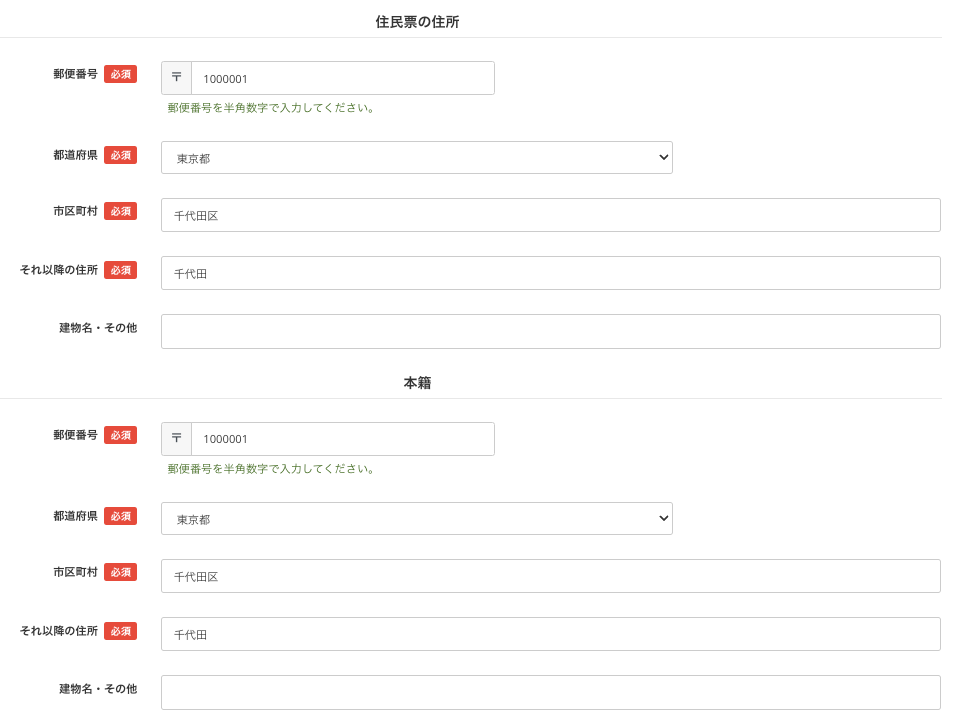Click the 〒 postal icon in 住民票の住所 section
The width and height of the screenshot is (954, 723).
[x=177, y=78]
